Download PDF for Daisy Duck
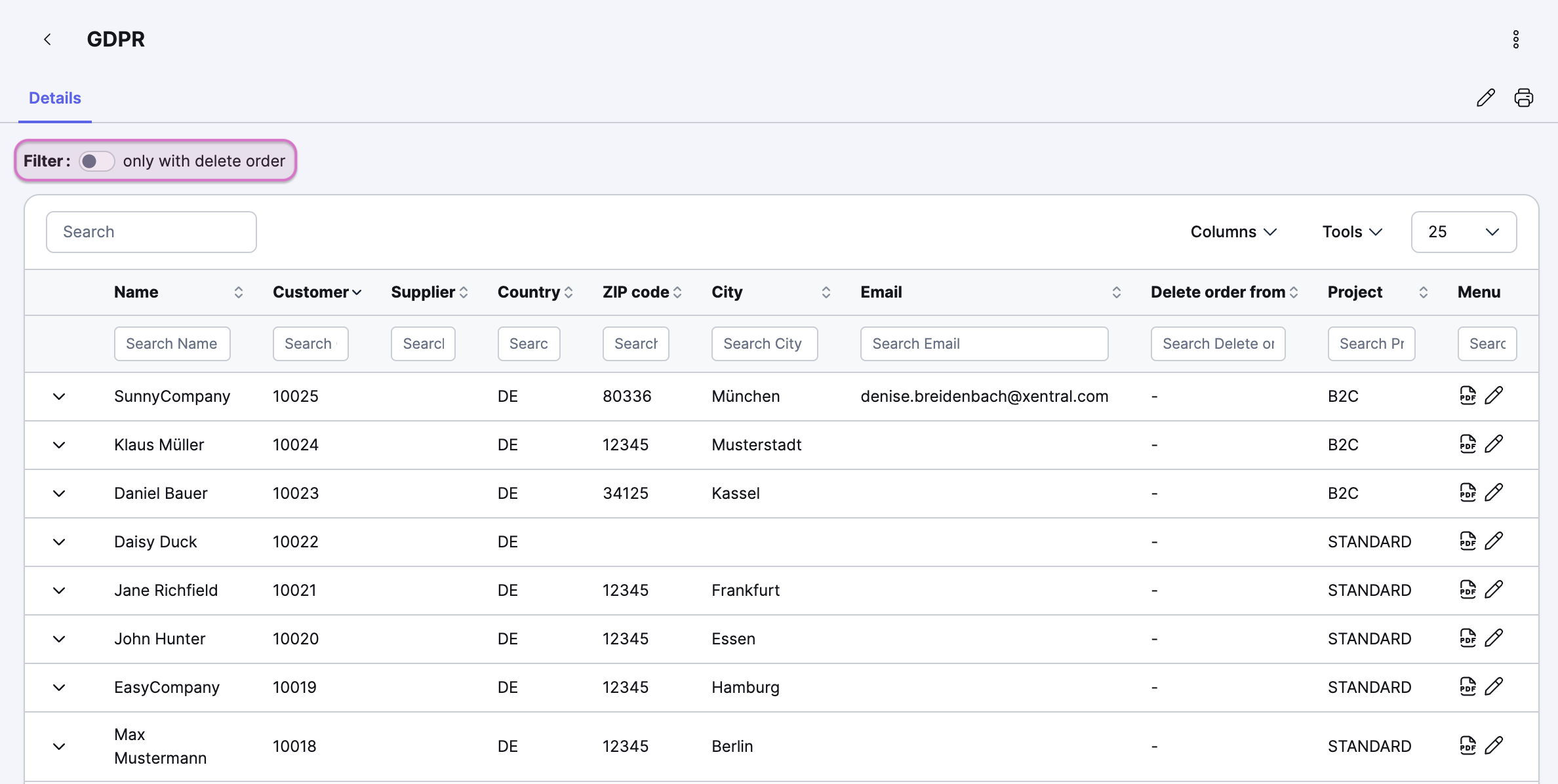The image size is (1558, 784). pyautogui.click(x=1468, y=541)
